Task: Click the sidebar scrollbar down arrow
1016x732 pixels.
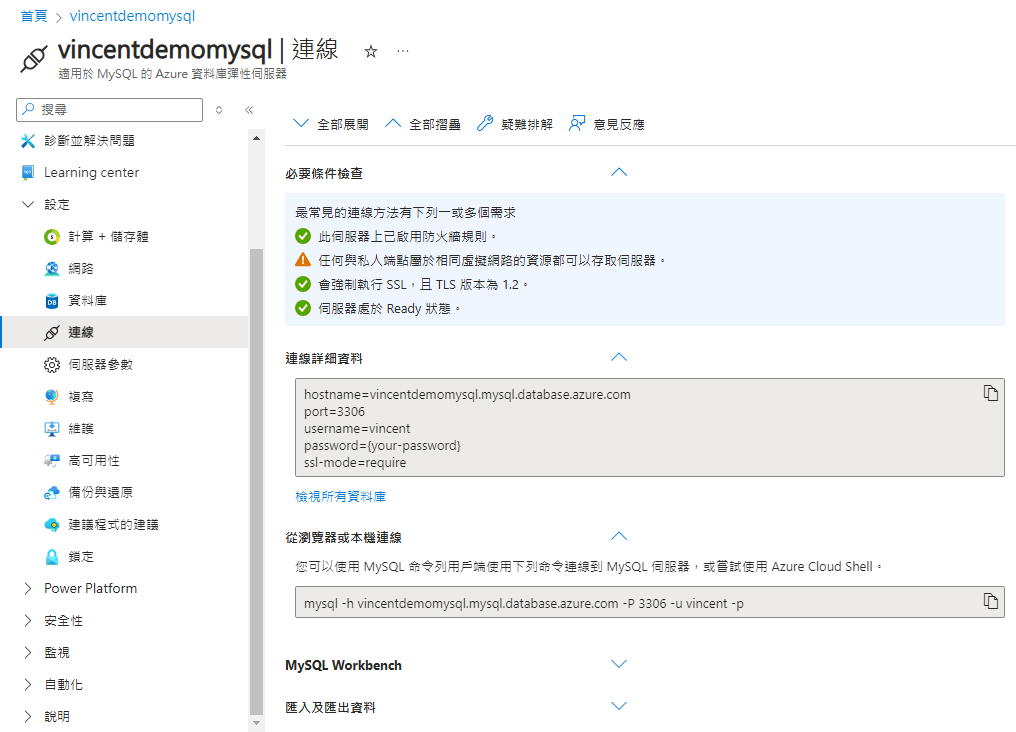Action: coord(256,723)
